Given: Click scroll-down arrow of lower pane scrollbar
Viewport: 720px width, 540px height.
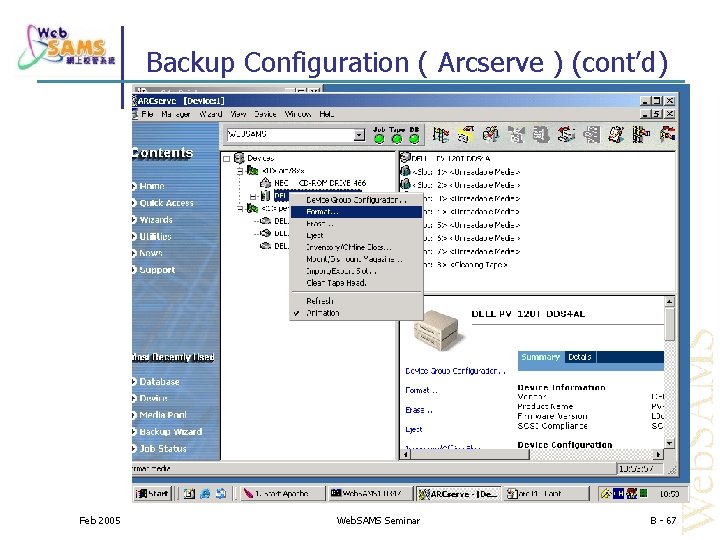Looking at the screenshot, I should click(x=669, y=444).
